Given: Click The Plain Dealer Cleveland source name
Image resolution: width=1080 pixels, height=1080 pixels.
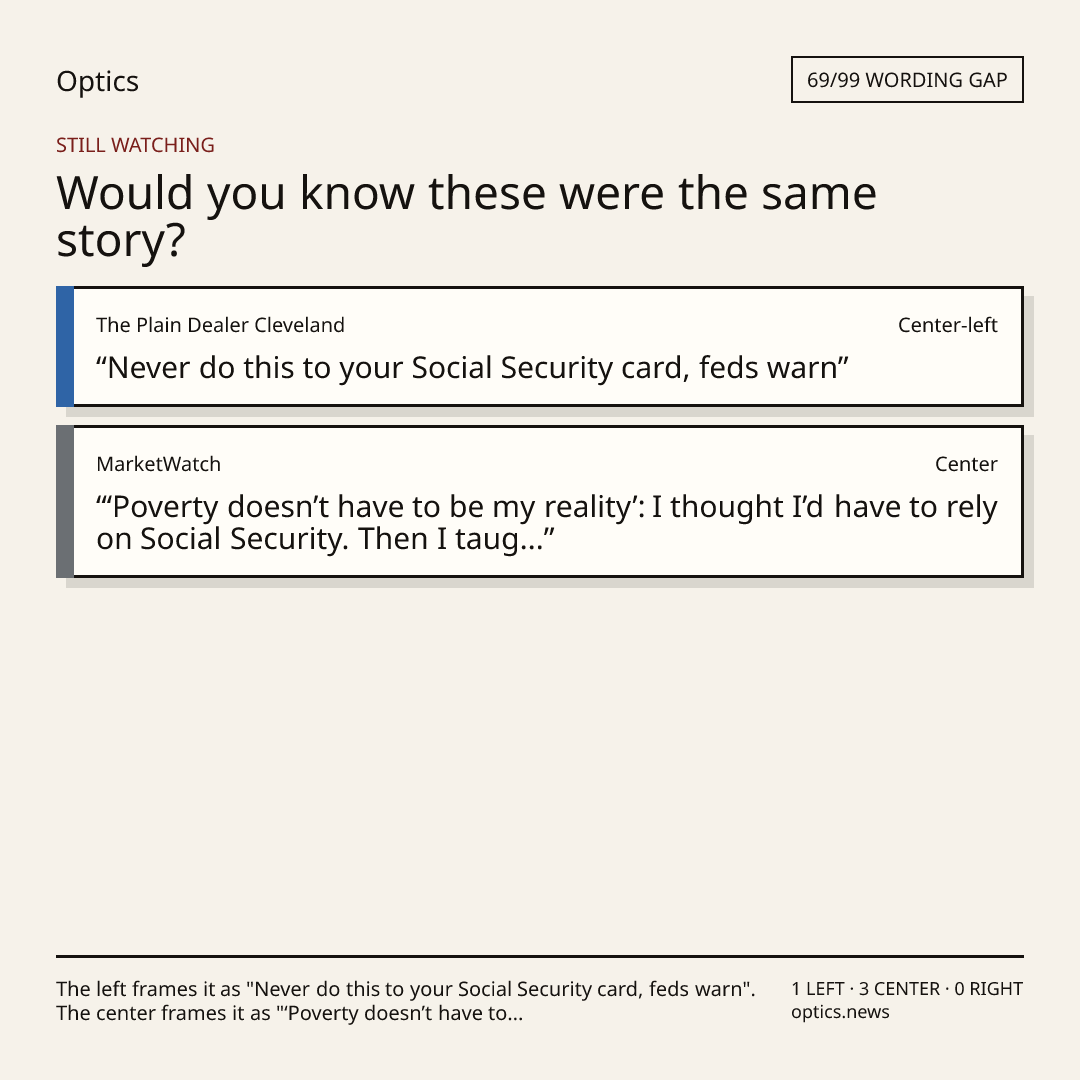Looking at the screenshot, I should pyautogui.click(x=220, y=325).
